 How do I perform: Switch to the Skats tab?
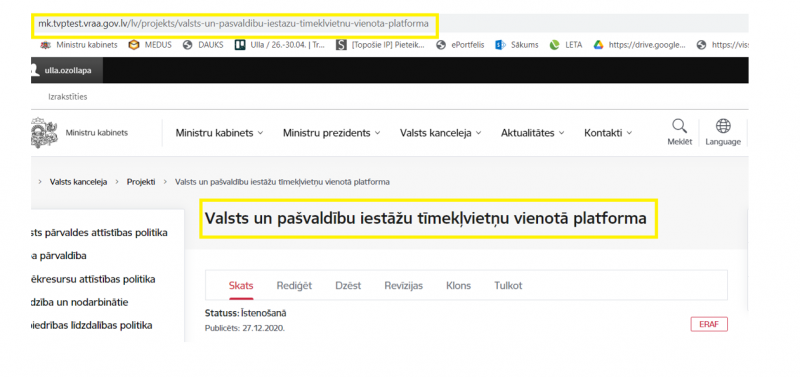(241, 286)
